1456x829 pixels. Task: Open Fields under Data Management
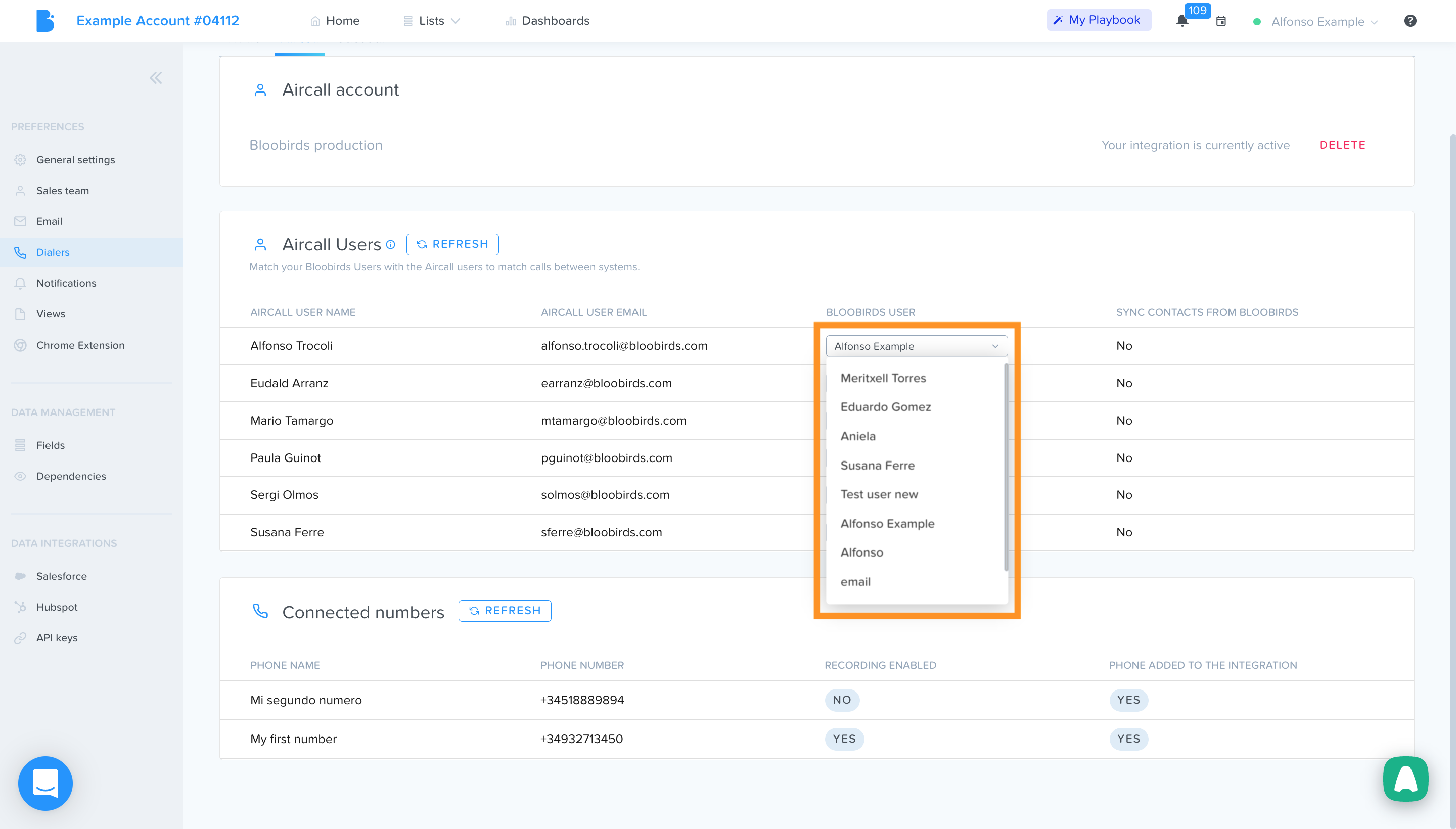50,445
